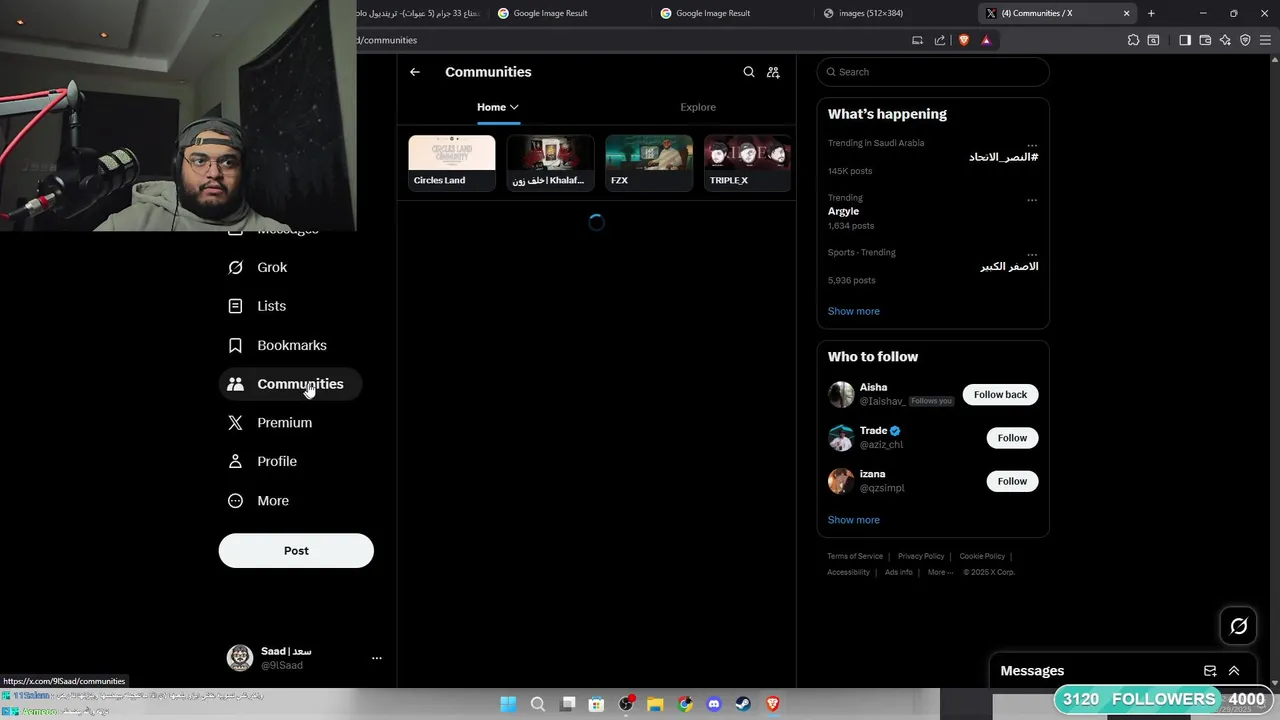Open options for Sports trending topic
Image resolution: width=1280 pixels, height=720 pixels.
(1032, 254)
